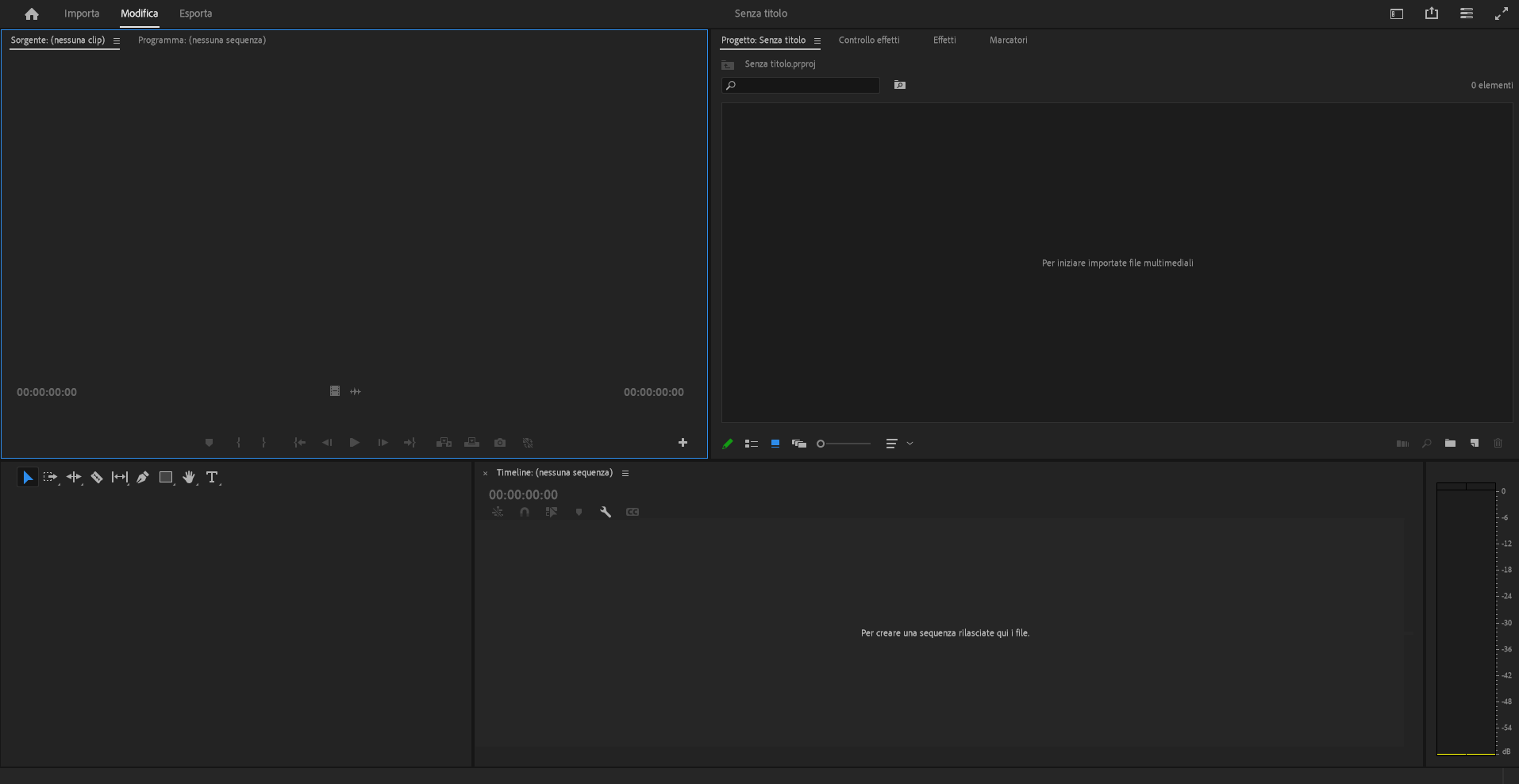
Task: Open Timeline display settings wrench
Action: click(606, 513)
